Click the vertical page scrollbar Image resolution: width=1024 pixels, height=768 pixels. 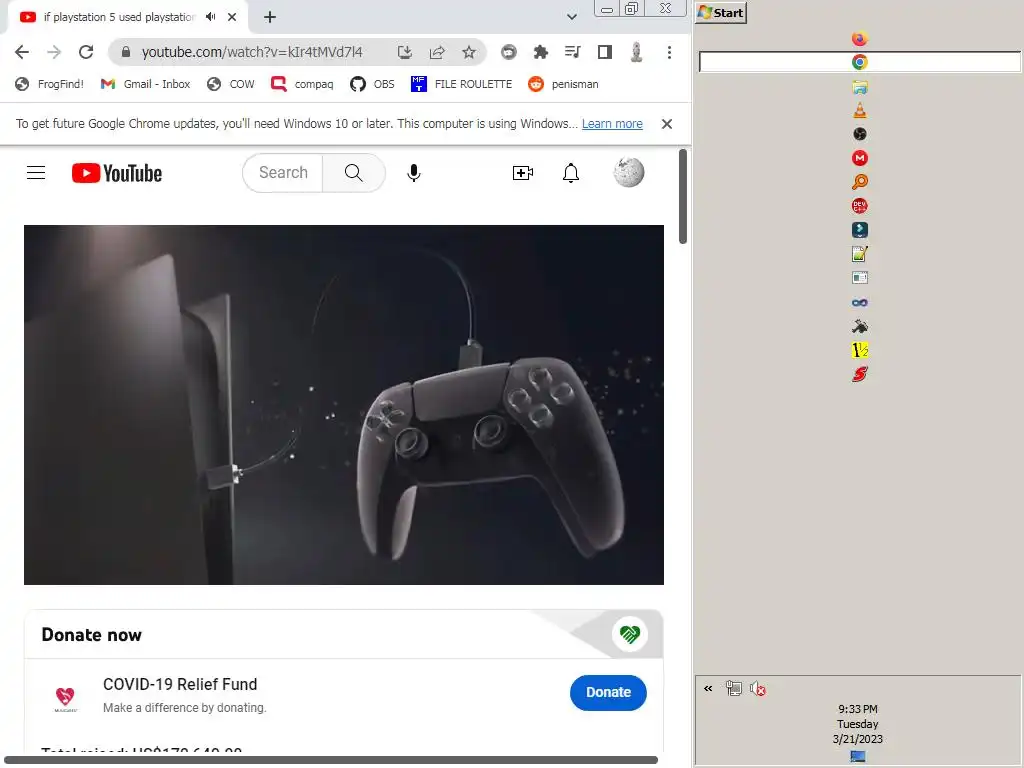683,196
